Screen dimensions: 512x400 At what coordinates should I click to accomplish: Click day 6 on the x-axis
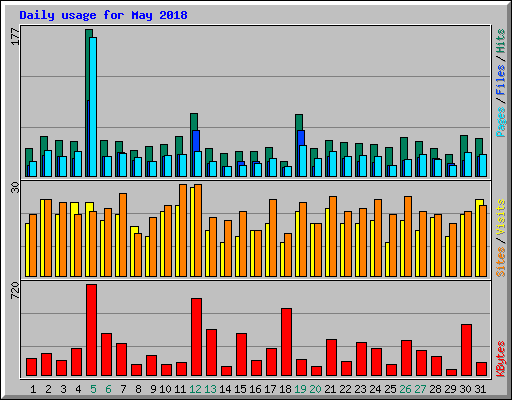(x=108, y=389)
